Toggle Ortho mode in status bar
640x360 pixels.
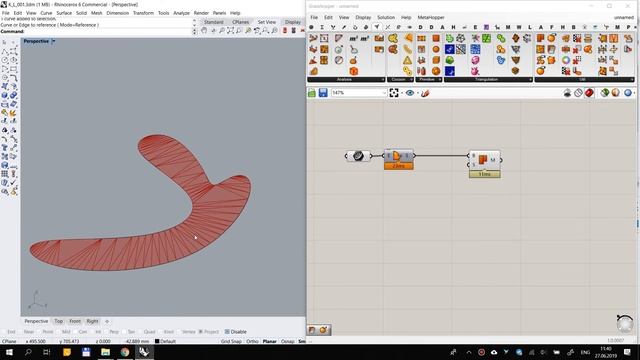pyautogui.click(x=252, y=341)
